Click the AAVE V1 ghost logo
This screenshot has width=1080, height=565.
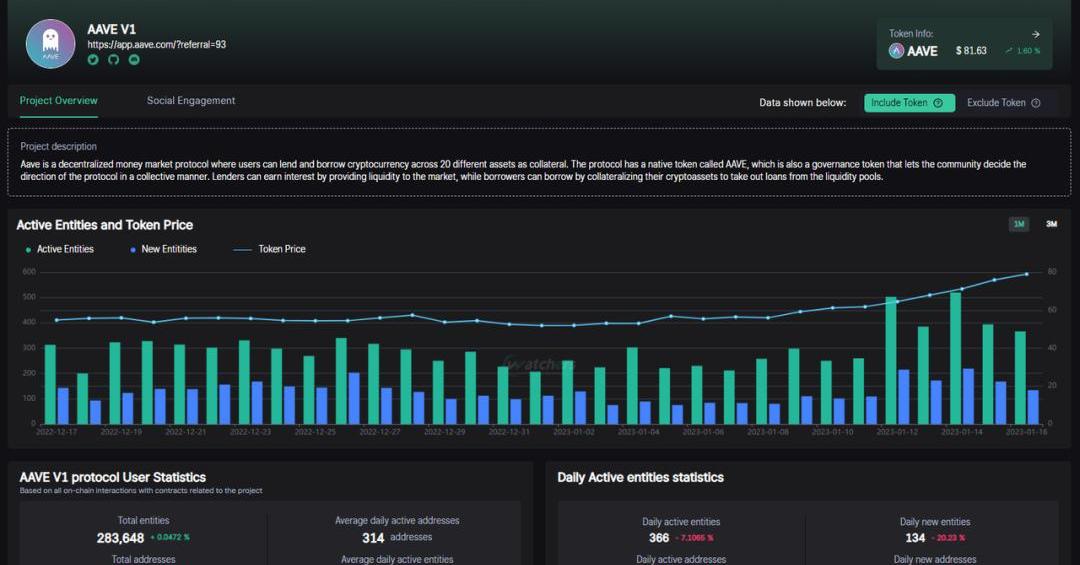[50, 44]
